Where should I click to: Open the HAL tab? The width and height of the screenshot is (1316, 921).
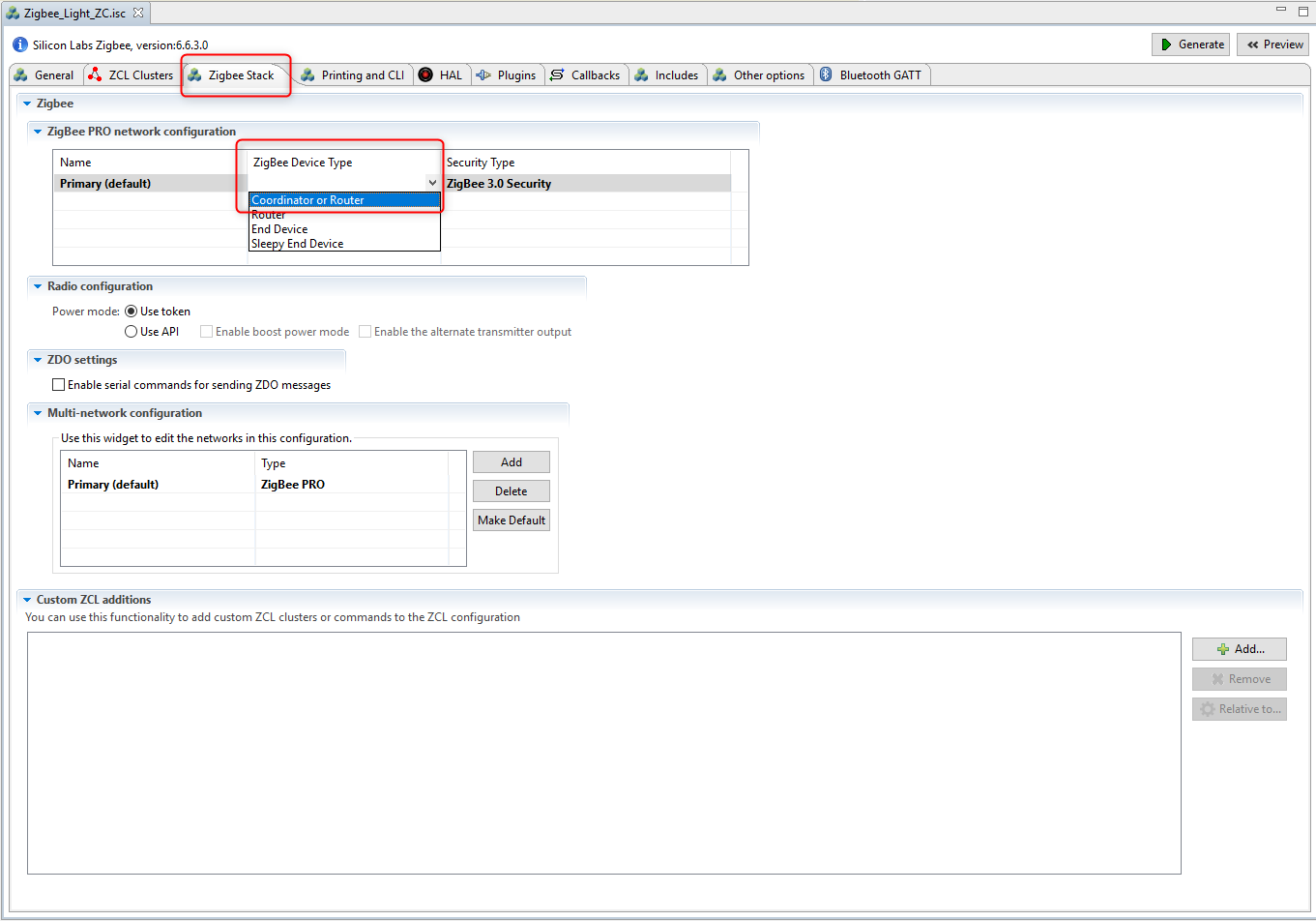(x=441, y=75)
